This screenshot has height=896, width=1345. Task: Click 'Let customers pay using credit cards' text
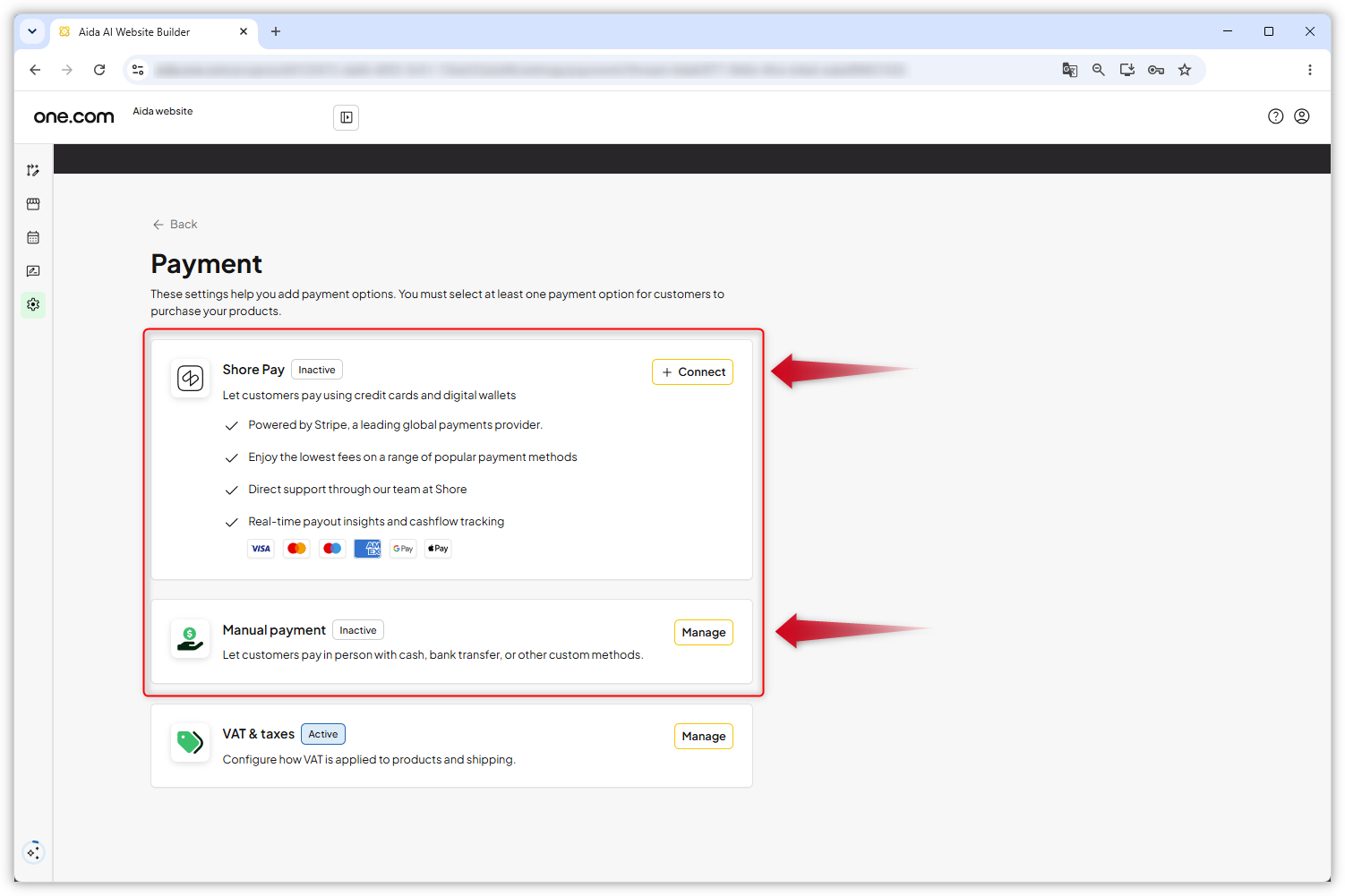click(369, 396)
